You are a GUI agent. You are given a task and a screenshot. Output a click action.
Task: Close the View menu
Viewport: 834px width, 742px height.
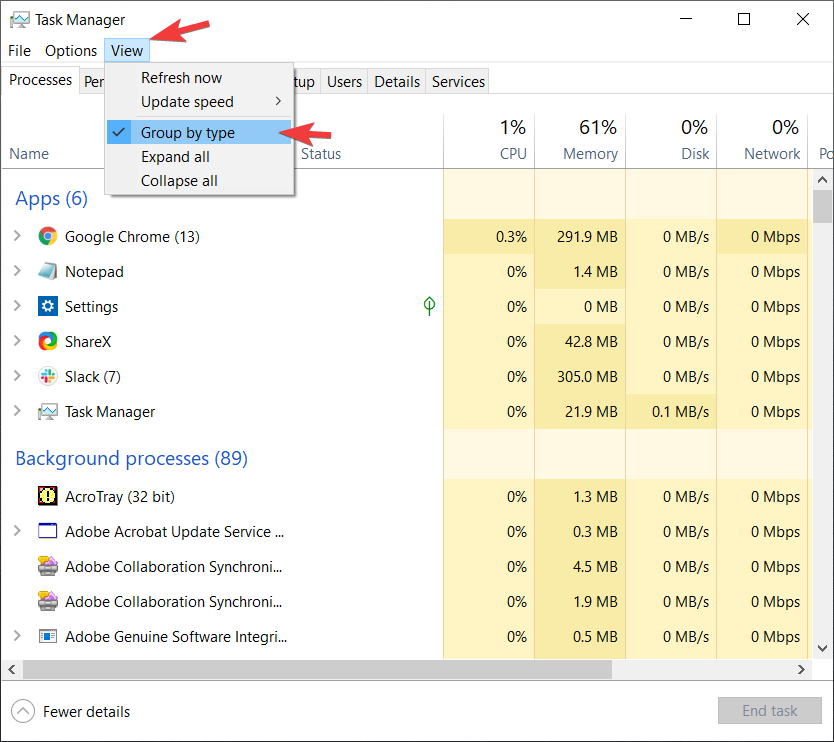[127, 51]
